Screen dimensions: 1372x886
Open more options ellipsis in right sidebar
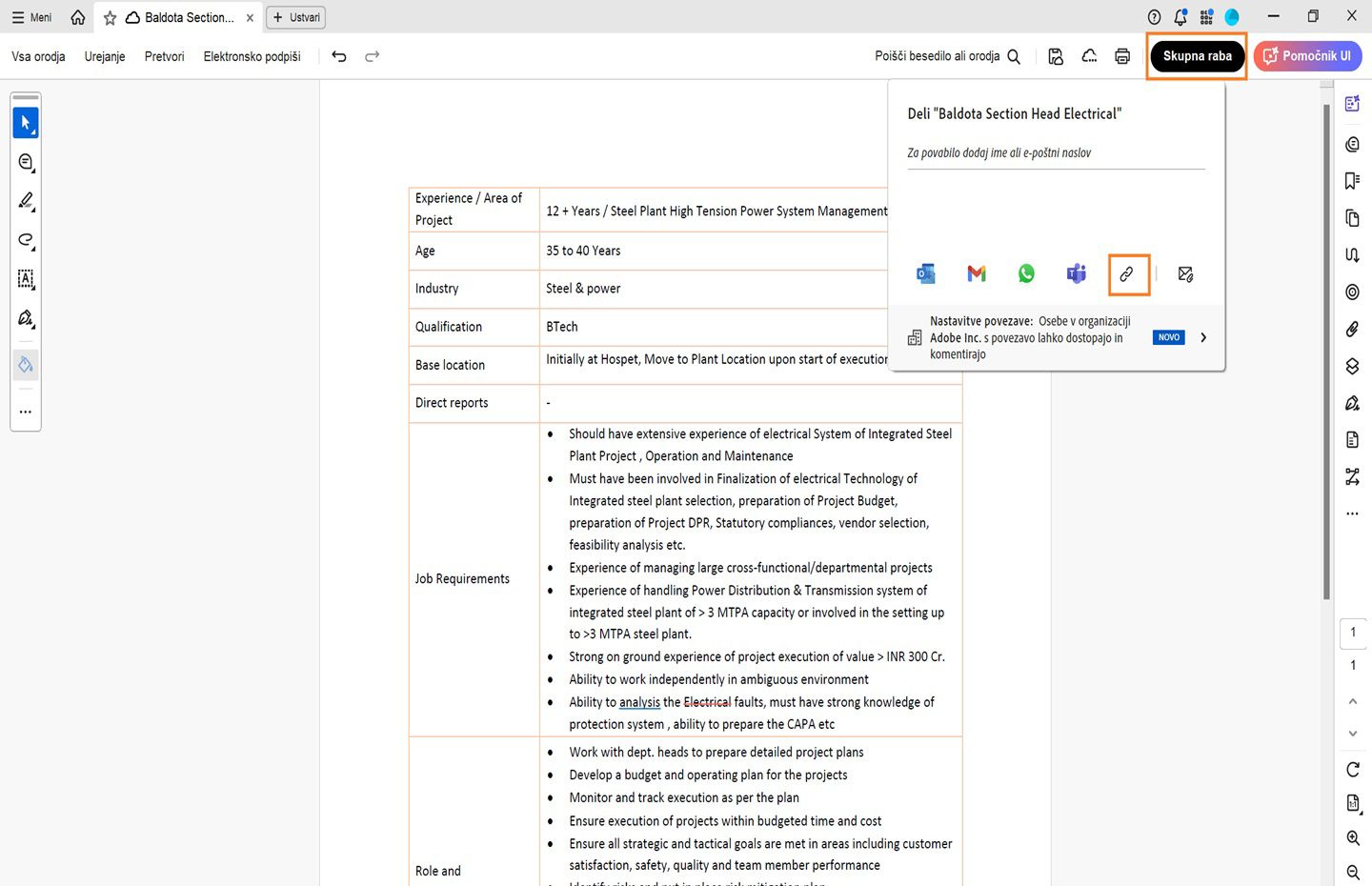[1352, 513]
